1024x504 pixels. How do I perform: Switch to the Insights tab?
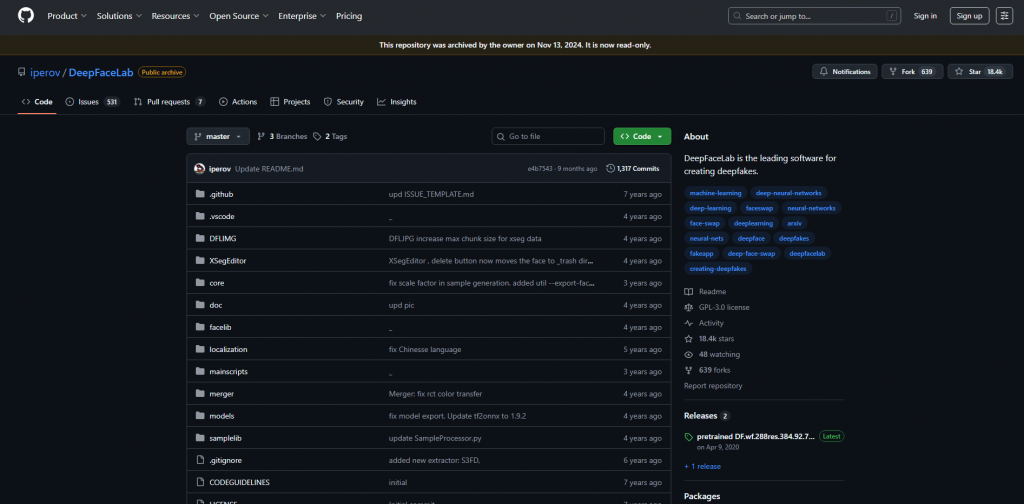coord(396,102)
